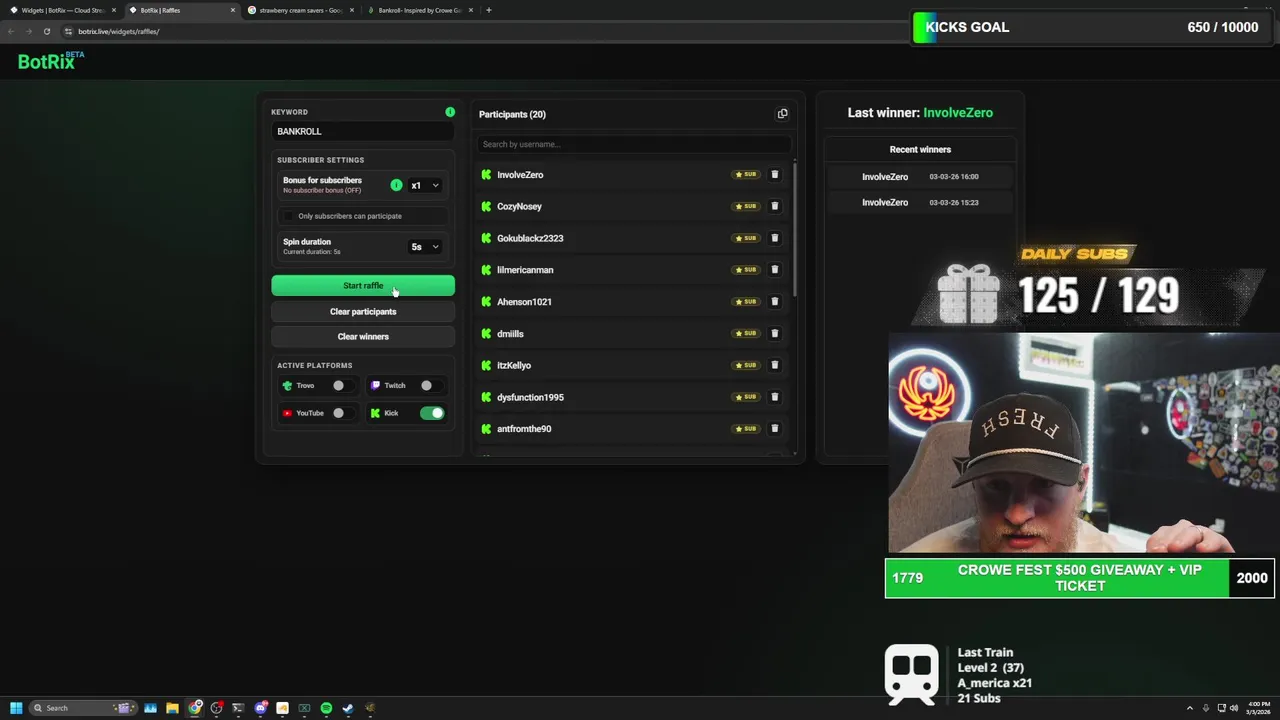Select participant Ahenson1021 name
1280x720 pixels.
524,302
